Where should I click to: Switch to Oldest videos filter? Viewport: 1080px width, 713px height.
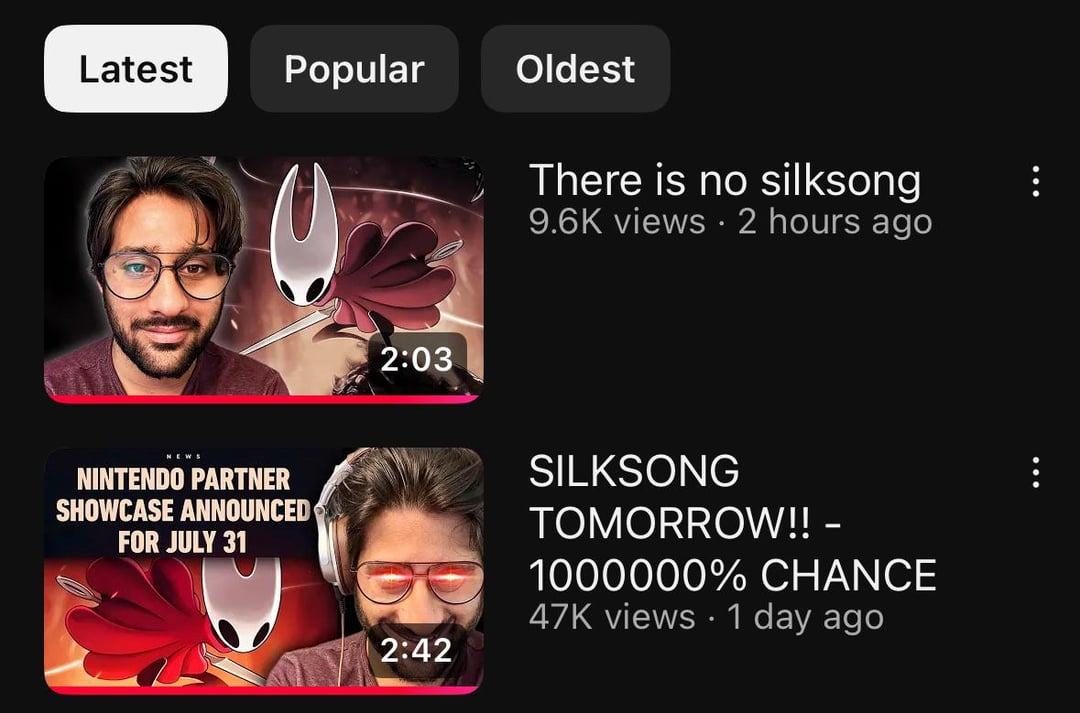pos(575,69)
